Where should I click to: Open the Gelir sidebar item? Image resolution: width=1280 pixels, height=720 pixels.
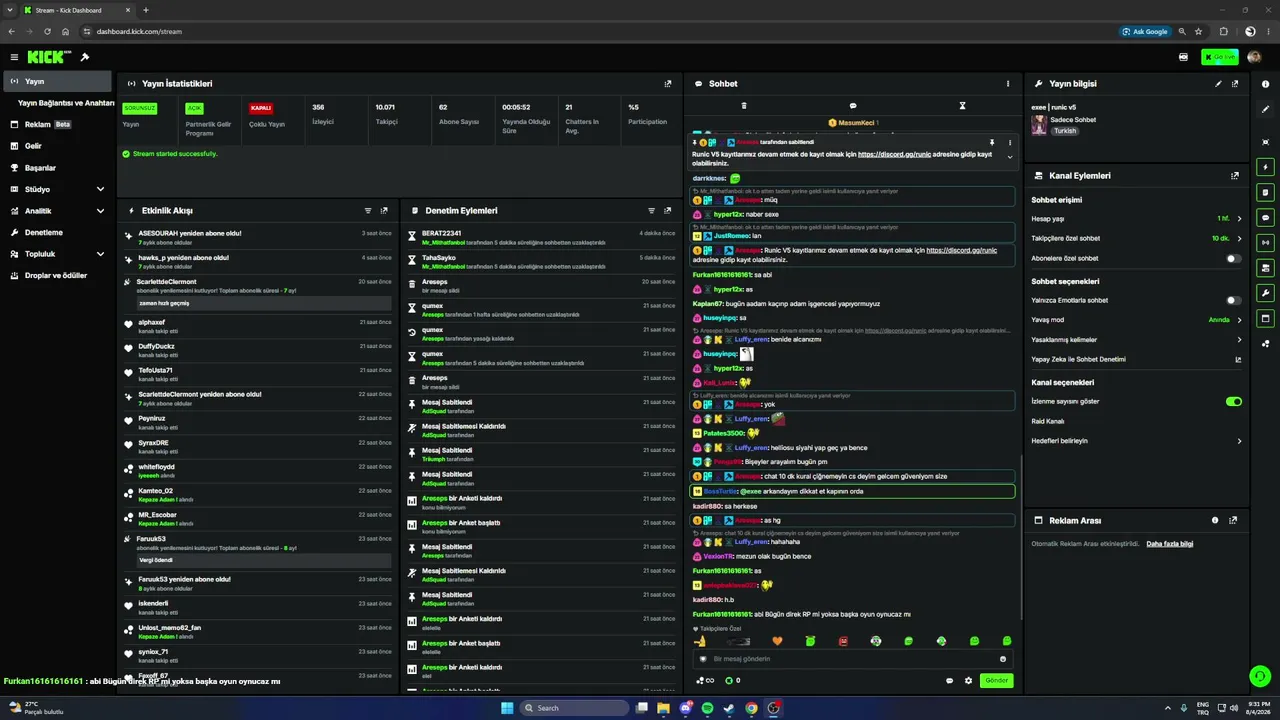pyautogui.click(x=56, y=146)
